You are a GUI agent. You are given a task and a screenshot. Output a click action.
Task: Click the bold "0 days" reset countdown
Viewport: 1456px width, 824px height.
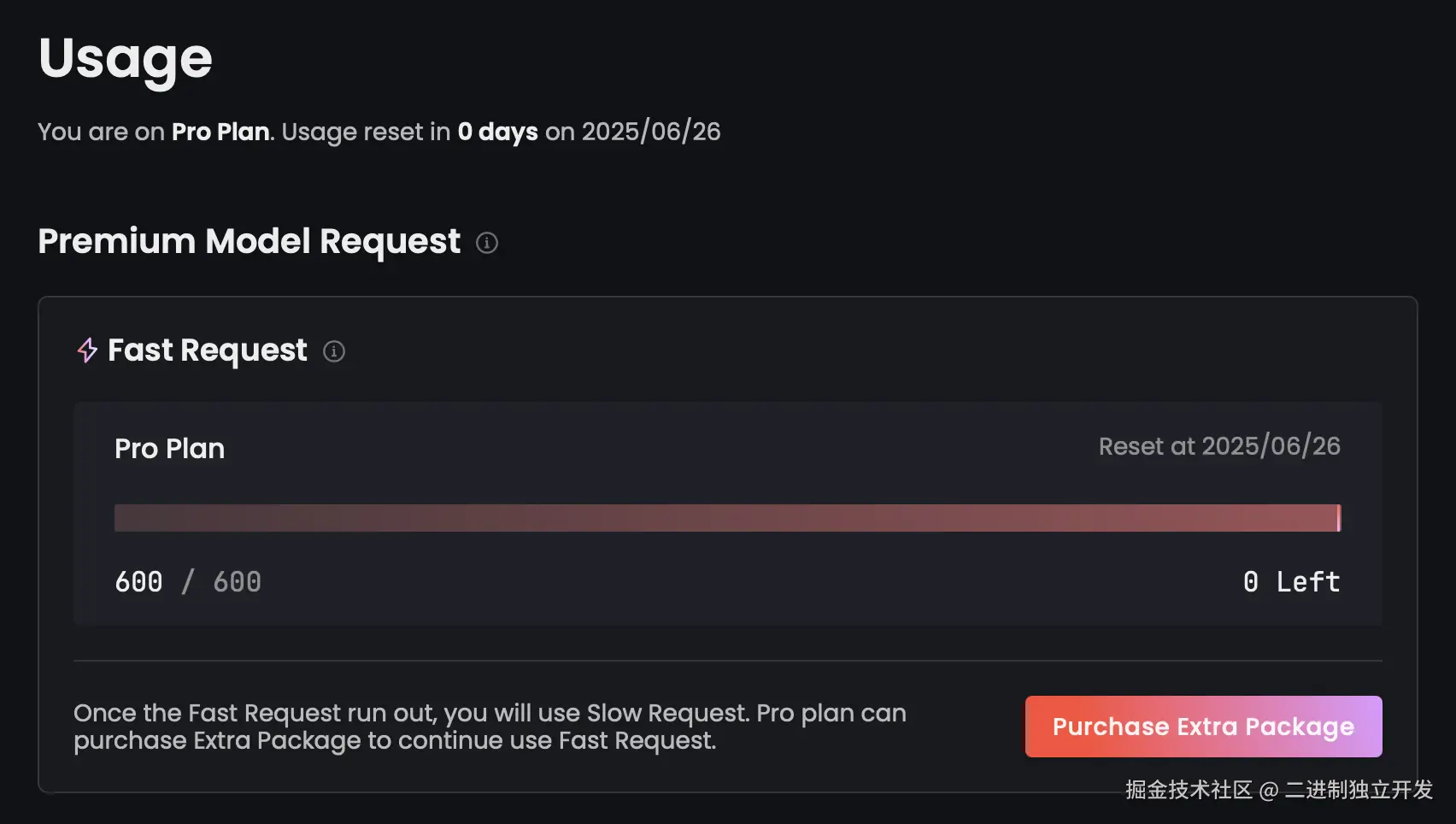point(497,132)
